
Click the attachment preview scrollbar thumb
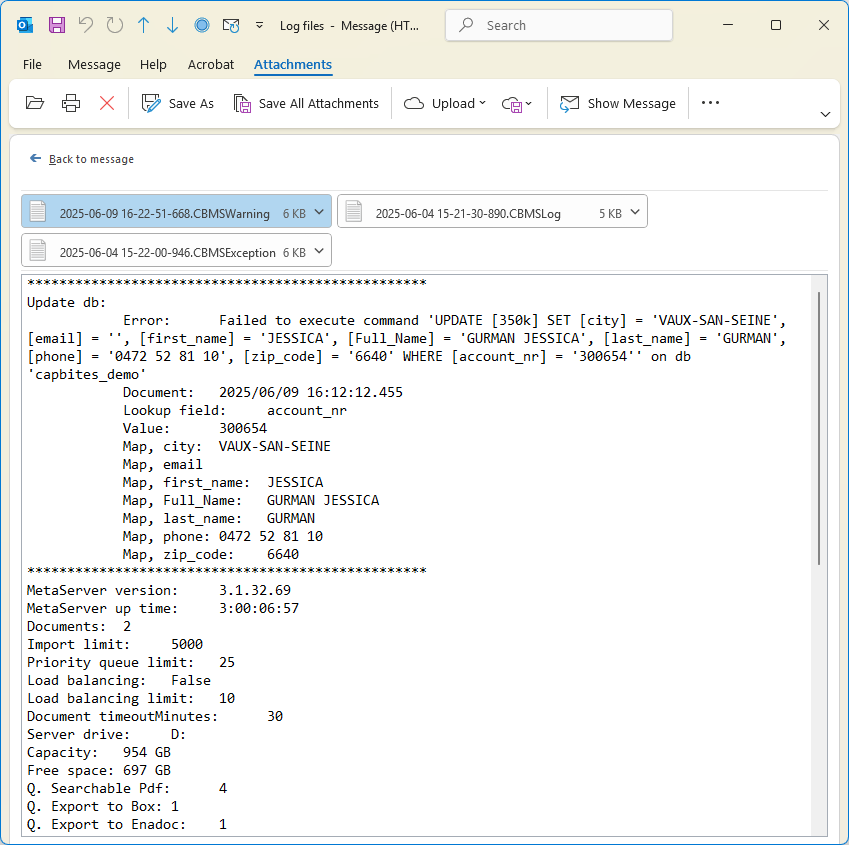point(819,428)
